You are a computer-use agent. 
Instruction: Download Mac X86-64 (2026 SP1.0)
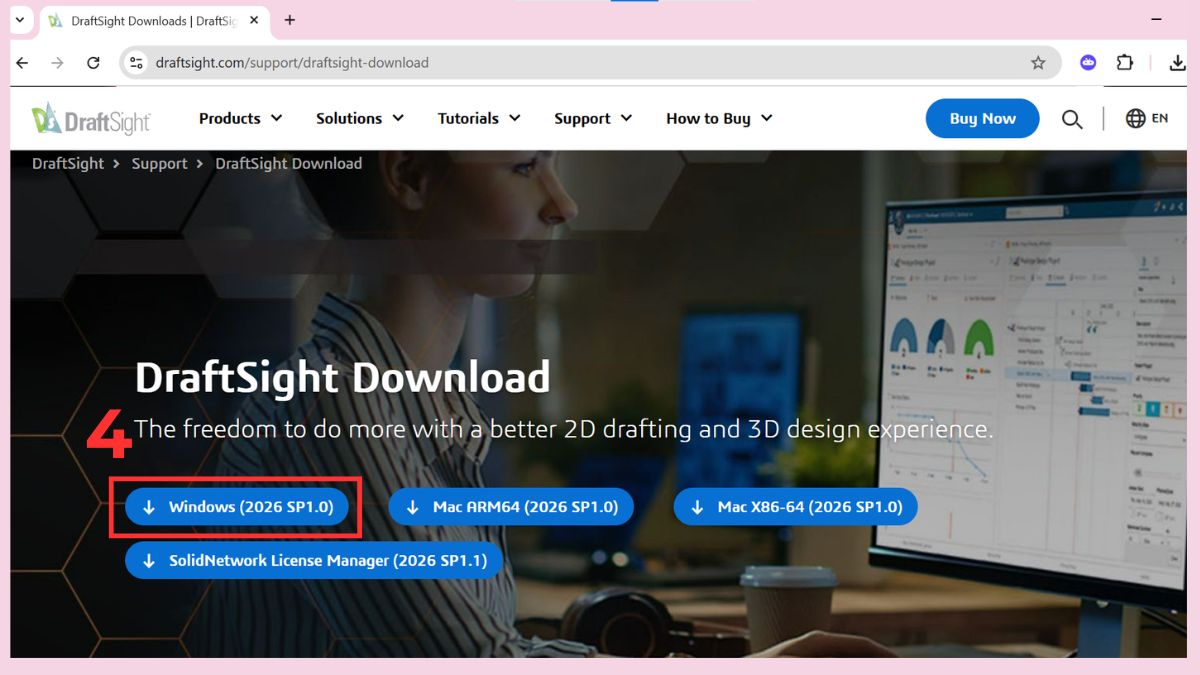[795, 507]
